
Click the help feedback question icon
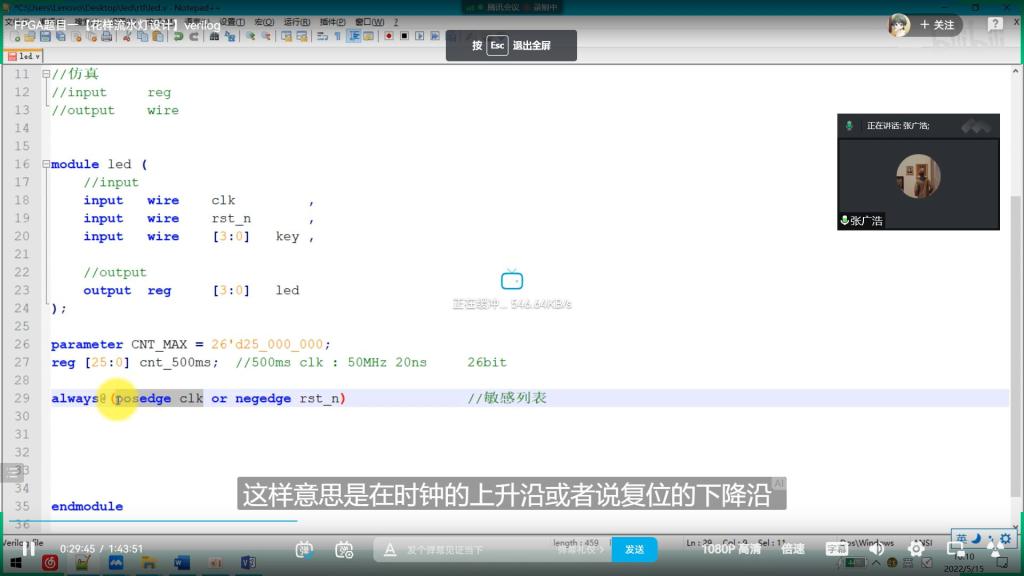[x=994, y=25]
